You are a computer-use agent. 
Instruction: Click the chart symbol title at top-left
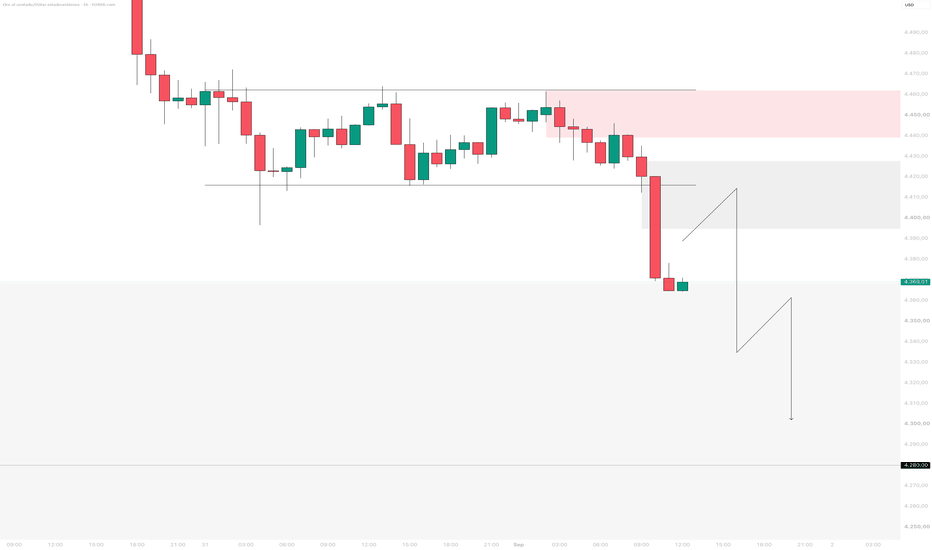[x=59, y=5]
